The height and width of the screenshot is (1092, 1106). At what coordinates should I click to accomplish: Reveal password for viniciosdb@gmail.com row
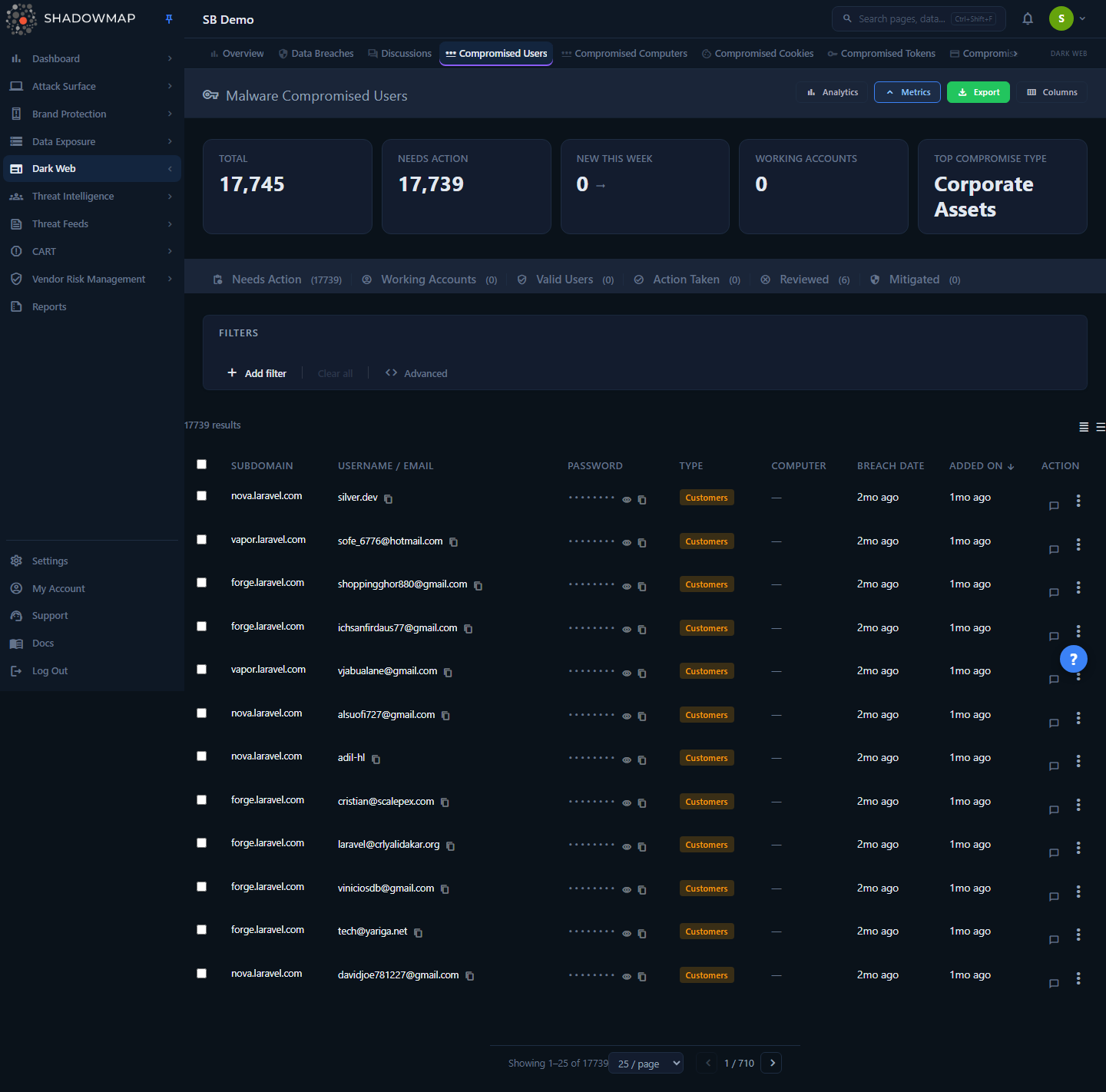[x=627, y=890]
